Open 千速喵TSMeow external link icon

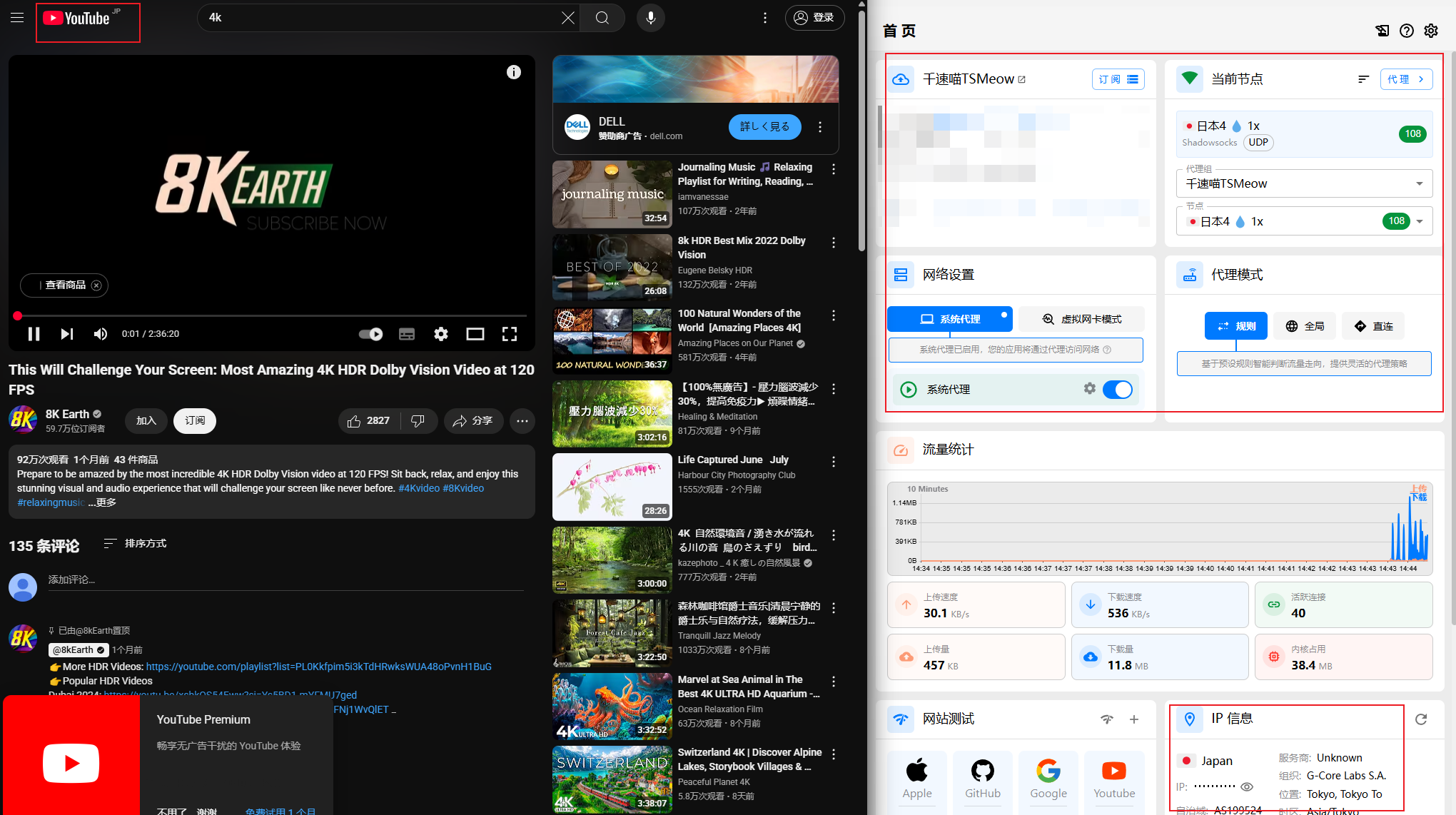[x=1021, y=79]
